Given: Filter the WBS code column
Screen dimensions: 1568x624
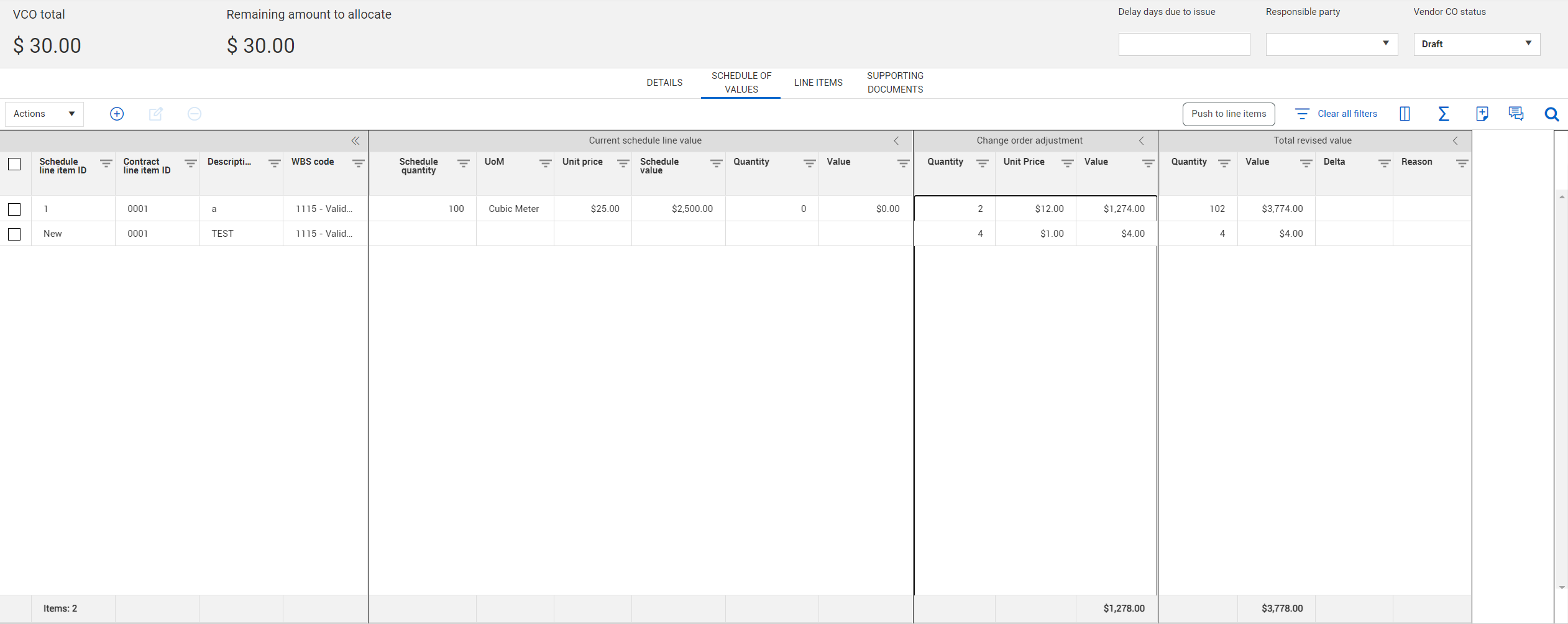Looking at the screenshot, I should pos(358,163).
